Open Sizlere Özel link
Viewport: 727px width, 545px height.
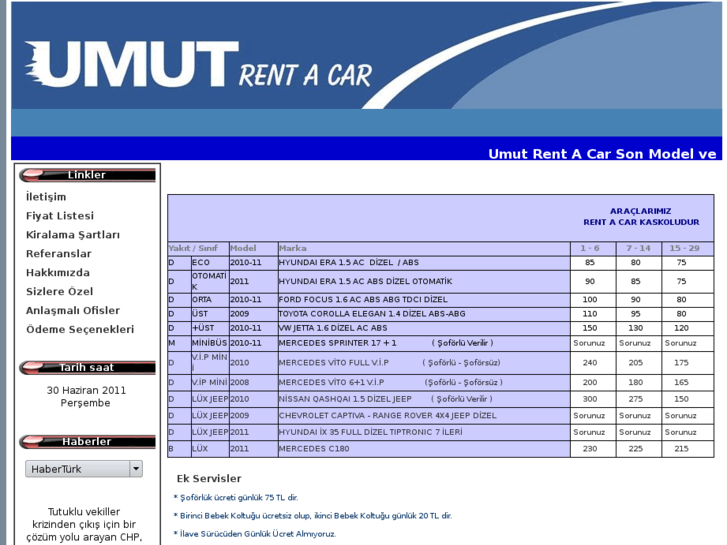(59, 292)
